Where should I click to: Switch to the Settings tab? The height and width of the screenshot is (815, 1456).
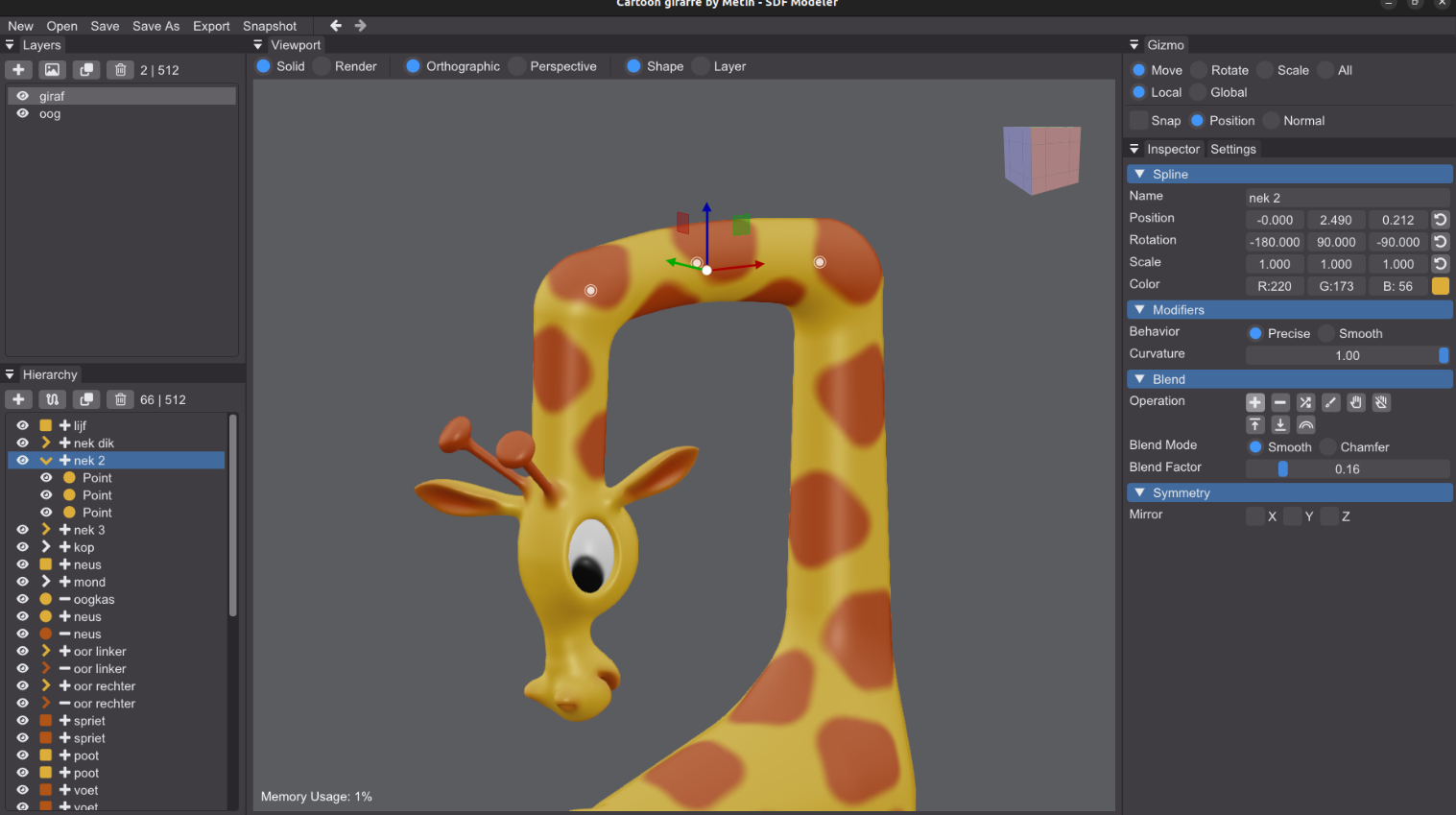(x=1232, y=149)
